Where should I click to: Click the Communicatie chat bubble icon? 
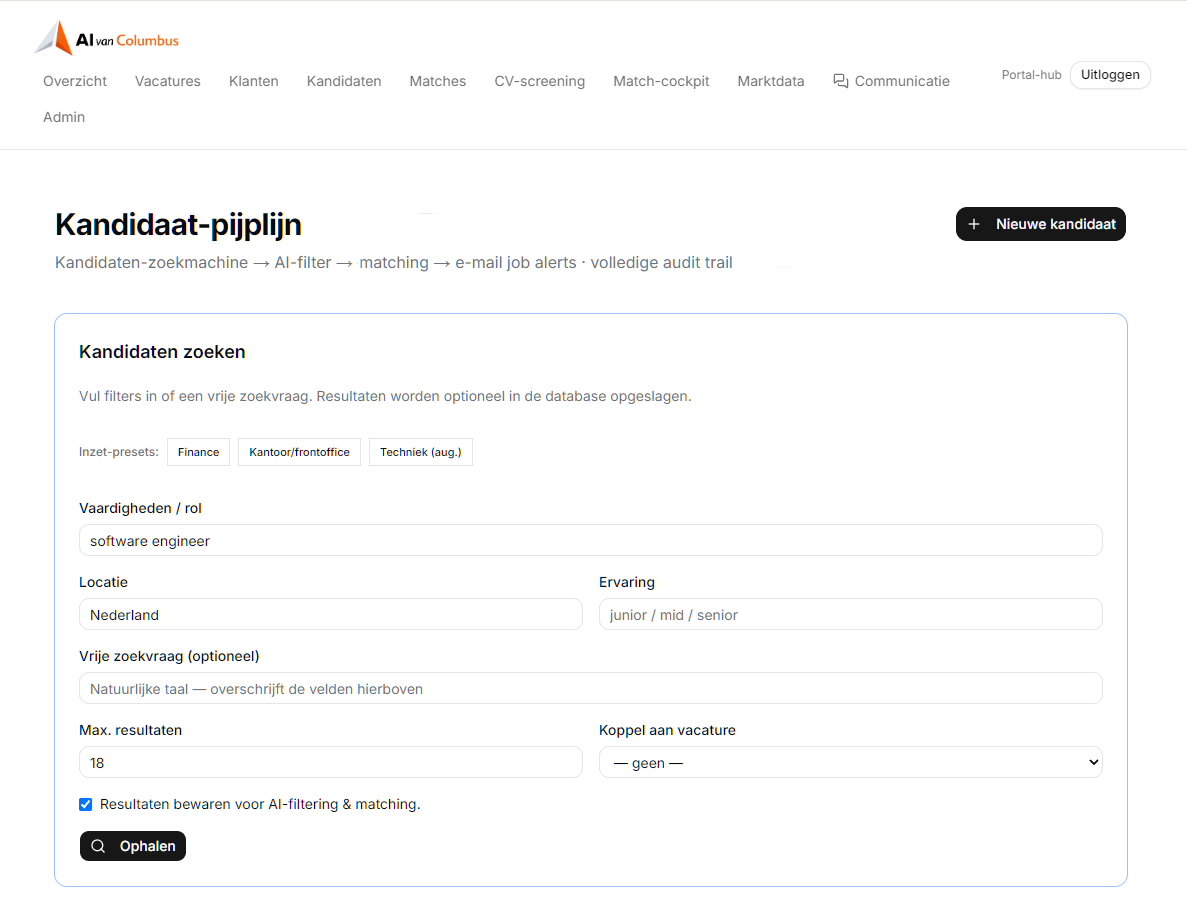(x=840, y=81)
